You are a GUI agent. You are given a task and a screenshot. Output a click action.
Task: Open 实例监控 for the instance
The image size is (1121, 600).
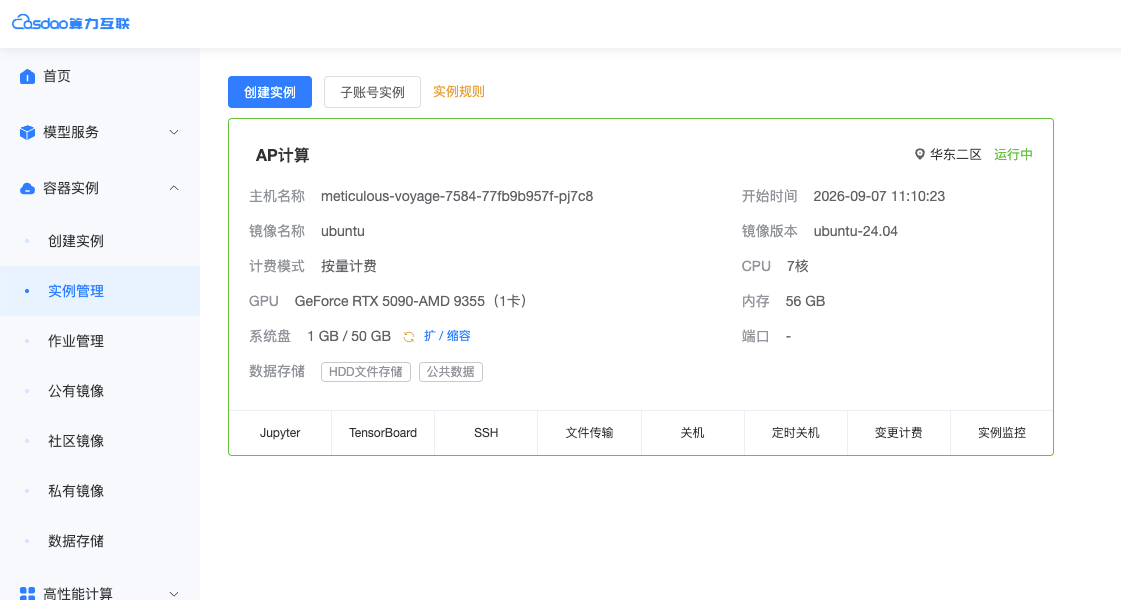tap(1002, 433)
